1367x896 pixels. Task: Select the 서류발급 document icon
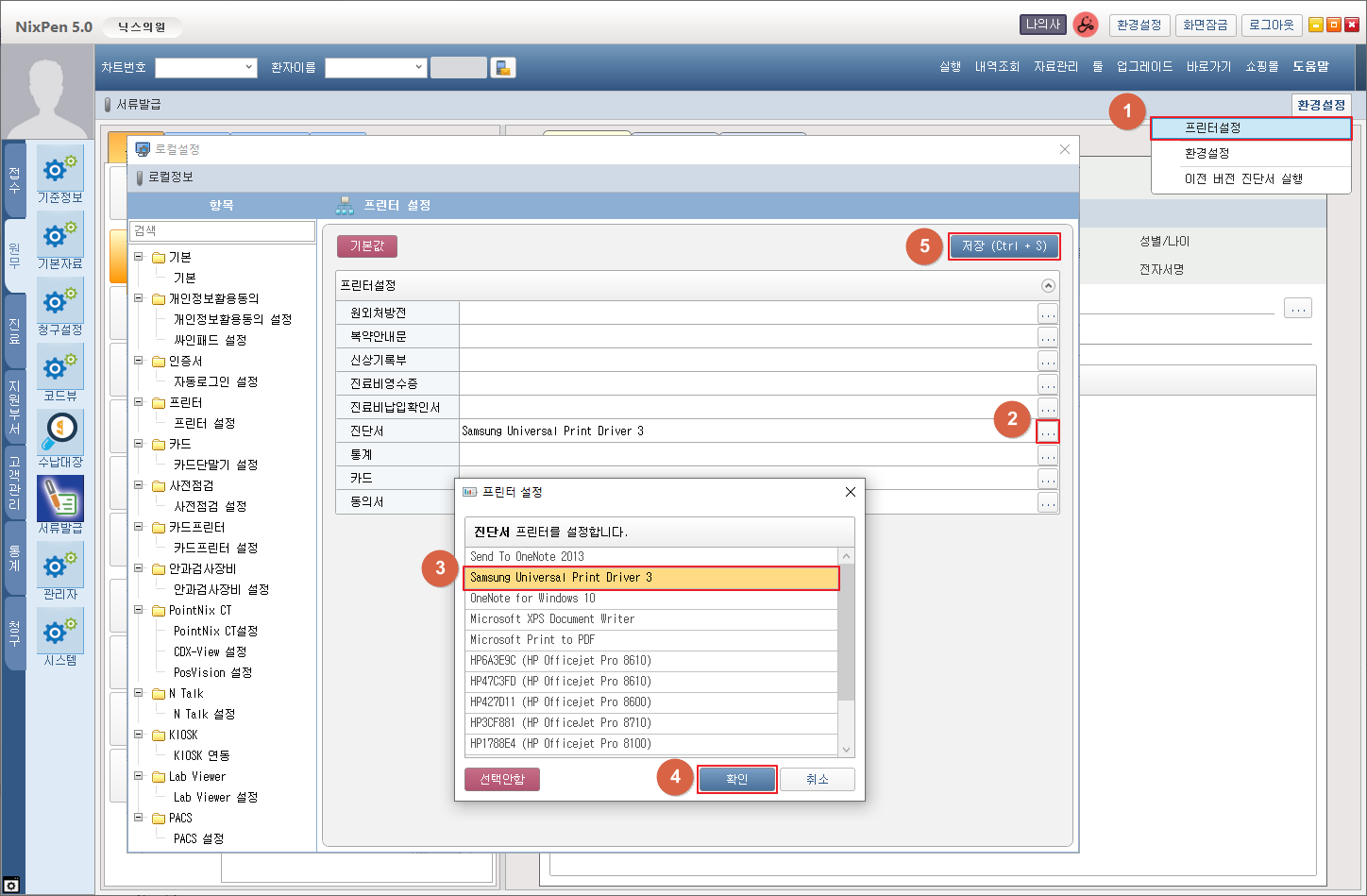point(60,499)
